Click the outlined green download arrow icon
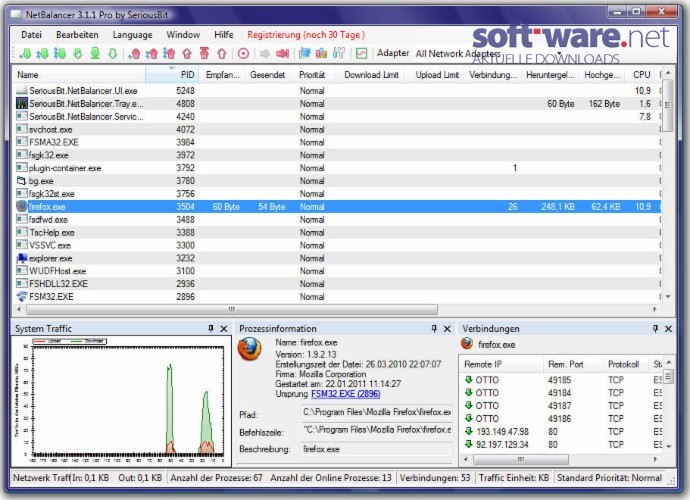The width and height of the screenshot is (690, 500). [x=113, y=54]
